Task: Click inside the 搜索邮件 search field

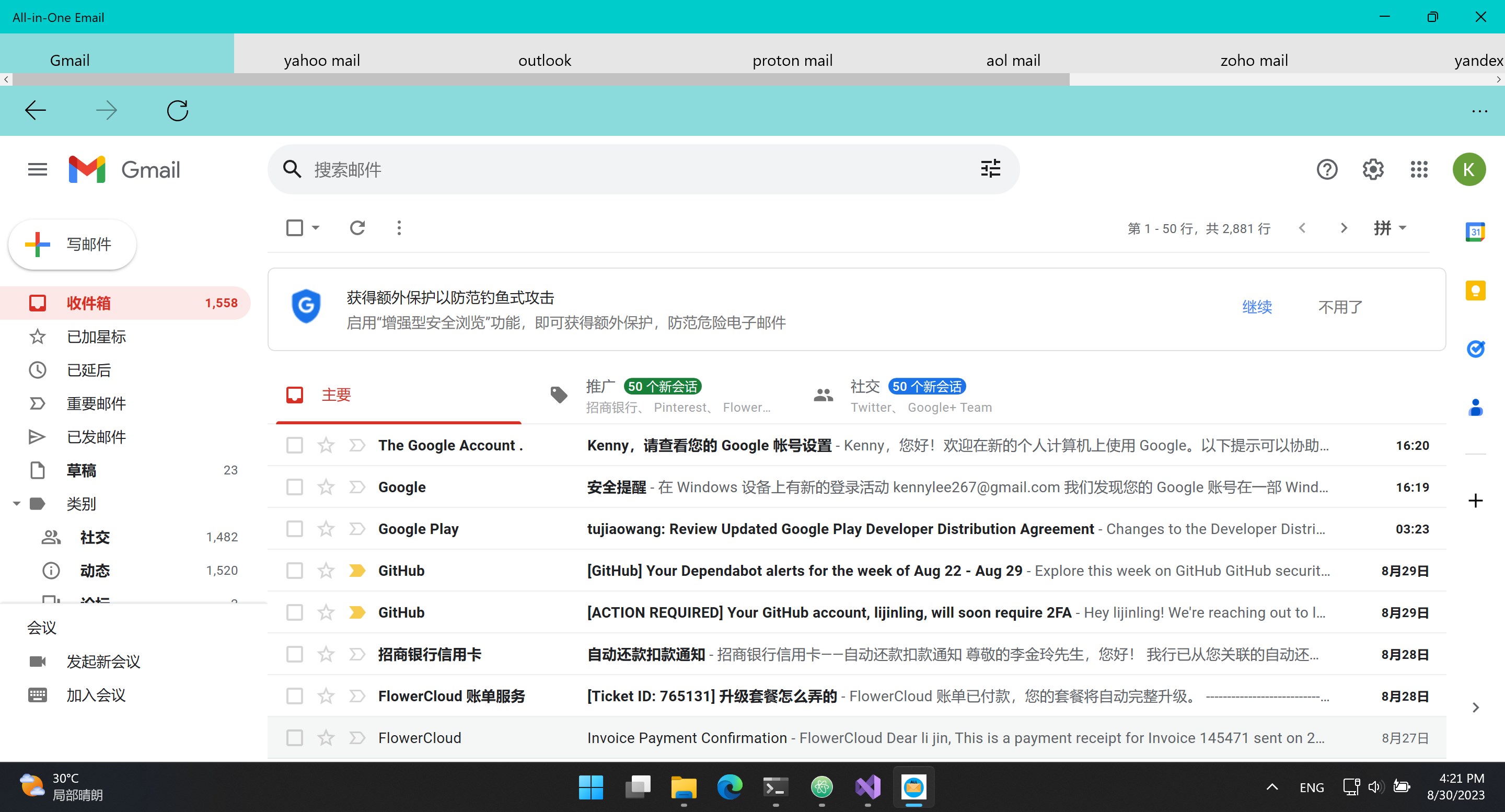Action: pyautogui.click(x=584, y=169)
